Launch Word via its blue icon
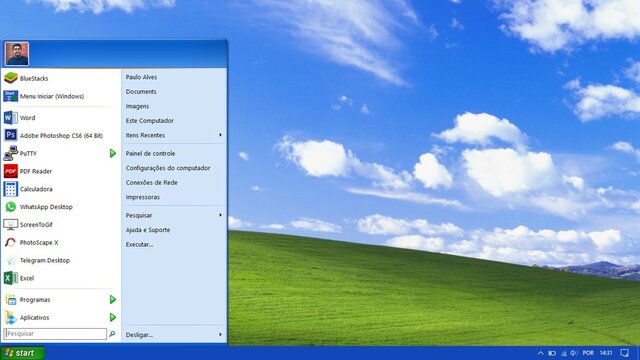 11,118
